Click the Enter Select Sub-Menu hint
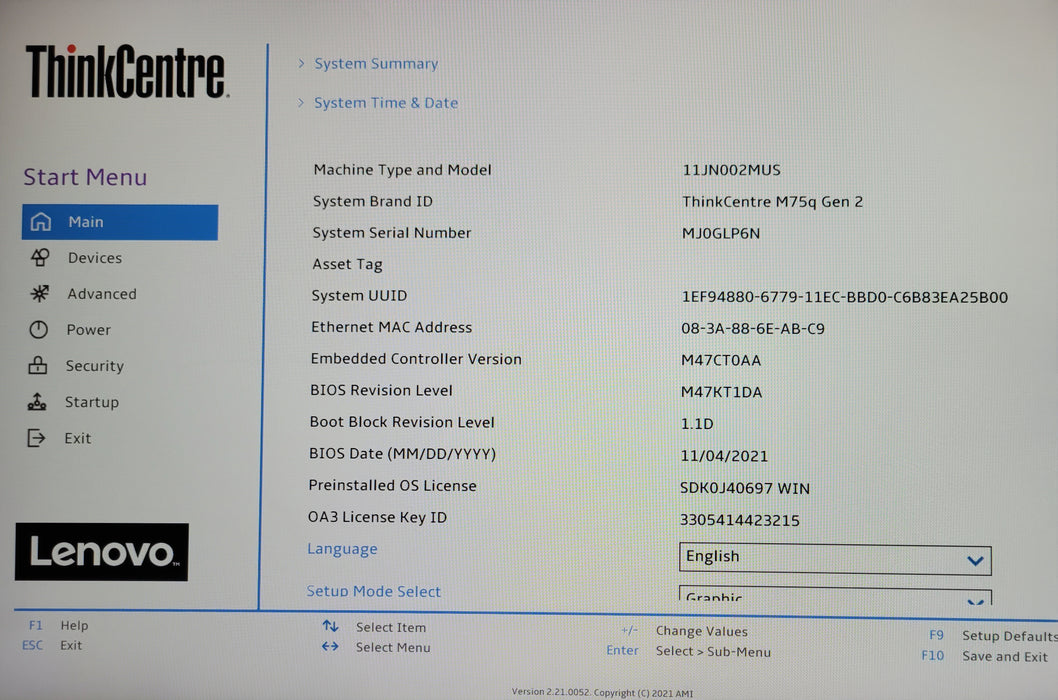 click(x=688, y=651)
